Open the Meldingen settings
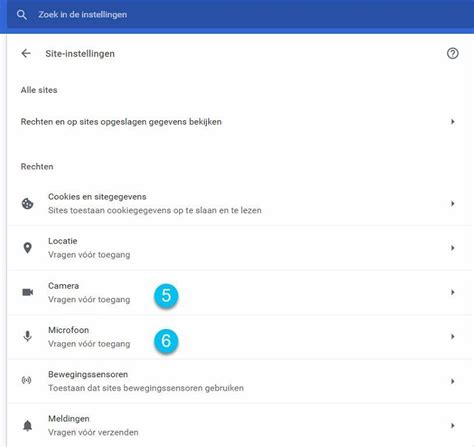The height and width of the screenshot is (447, 474). (x=240, y=425)
